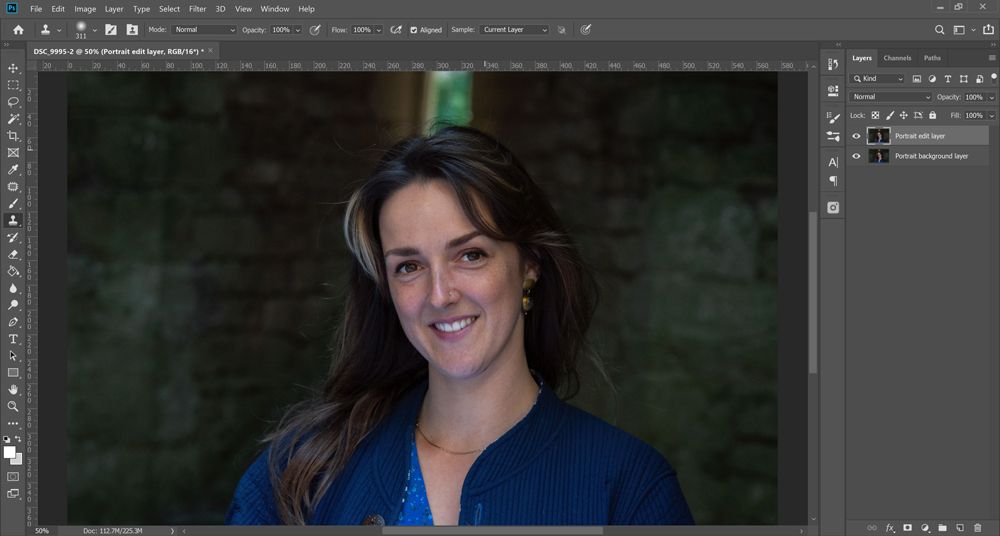
Task: Select the Lasso tool
Action: click(13, 102)
